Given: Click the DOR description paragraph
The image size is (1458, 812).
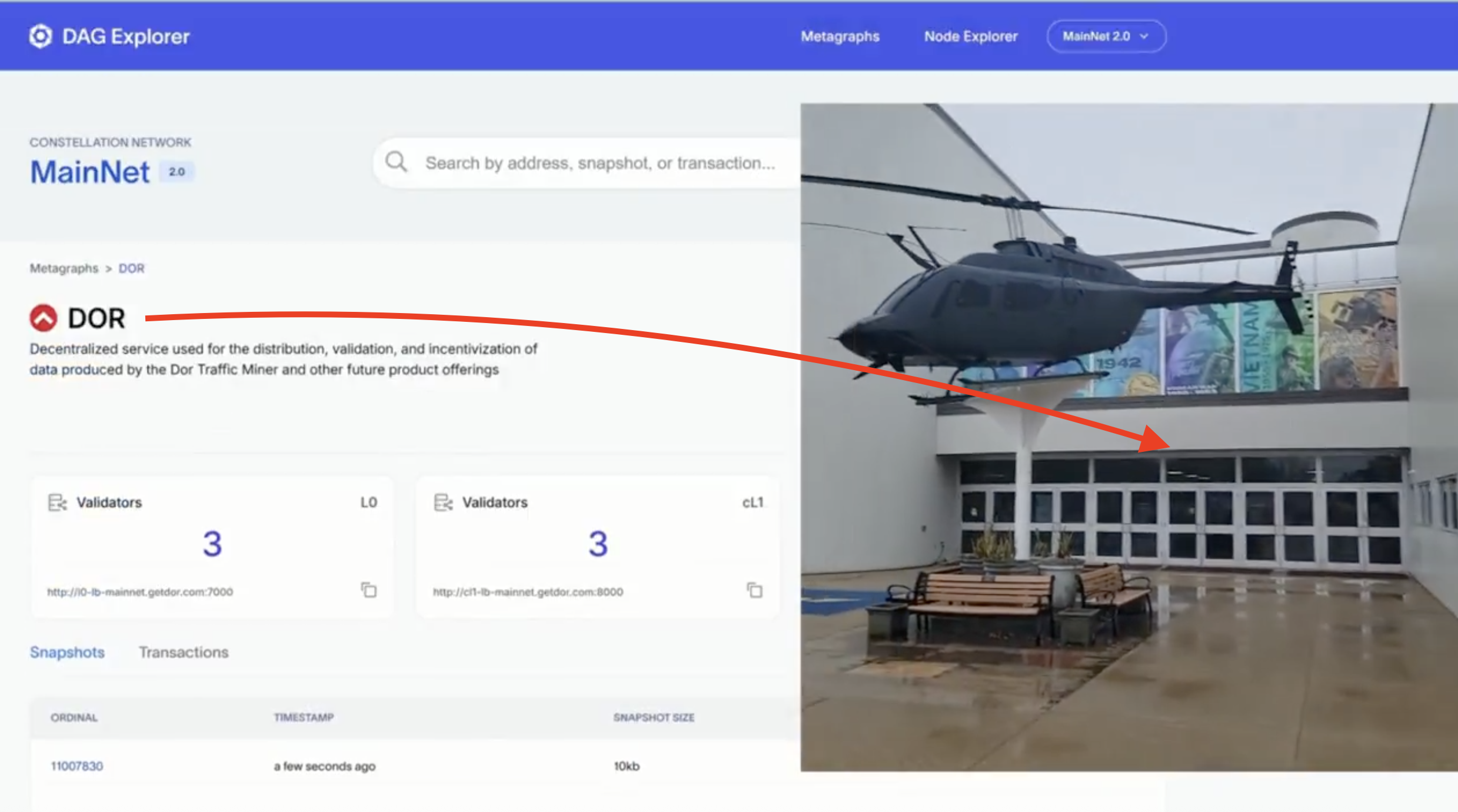Looking at the screenshot, I should click(x=283, y=359).
